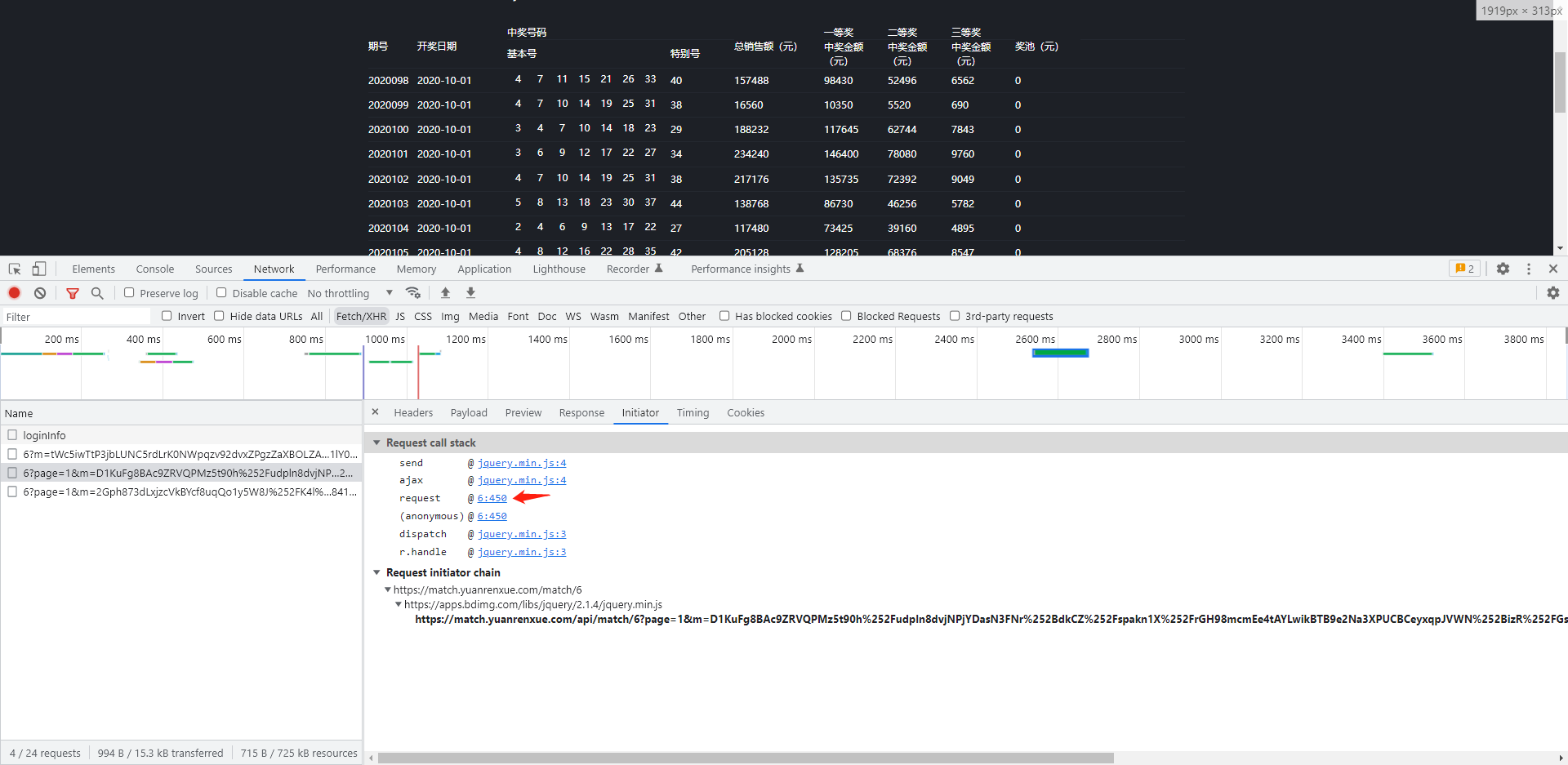The image size is (1568, 765).
Task: Import HAR file upload arrow
Action: [445, 292]
